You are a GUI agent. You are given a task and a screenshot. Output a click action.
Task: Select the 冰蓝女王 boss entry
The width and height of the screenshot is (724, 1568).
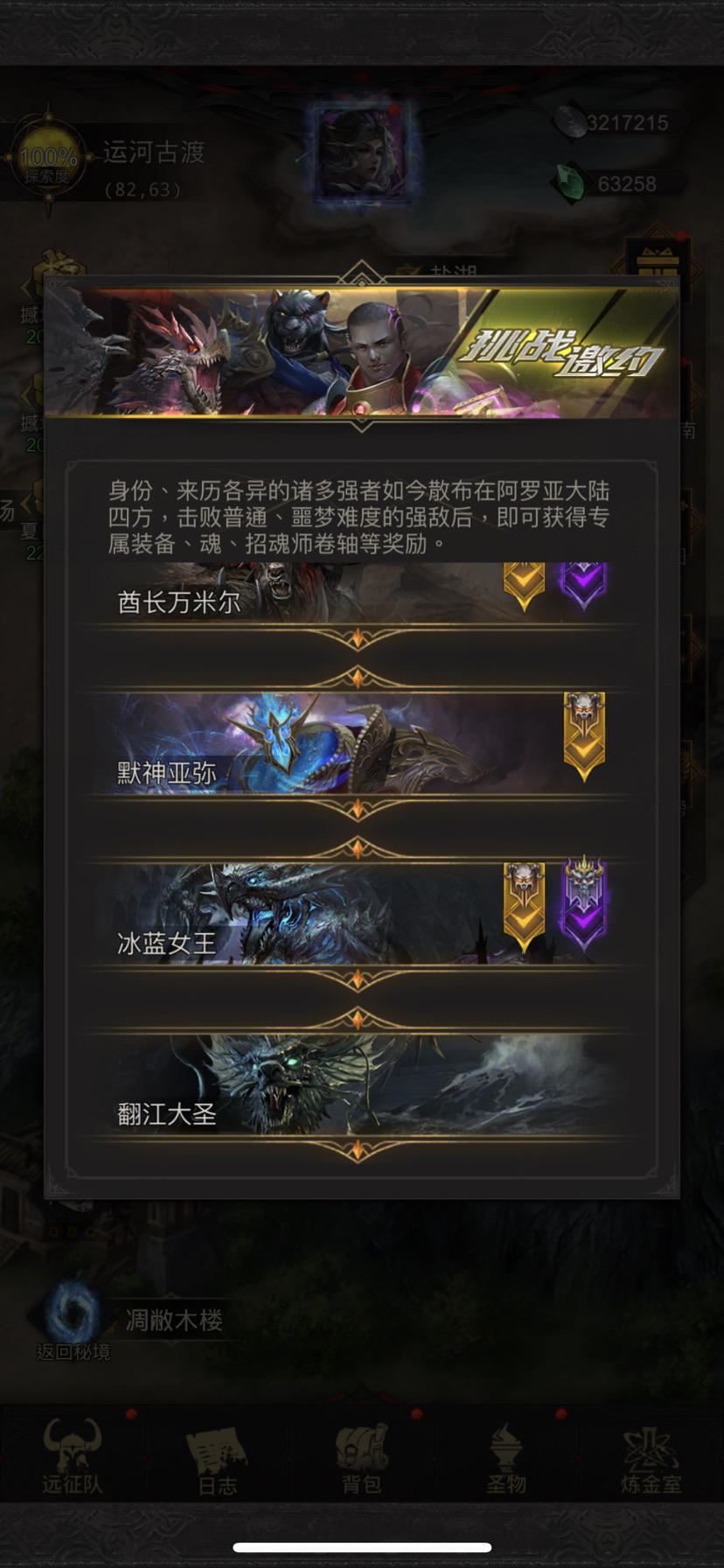tap(358, 915)
